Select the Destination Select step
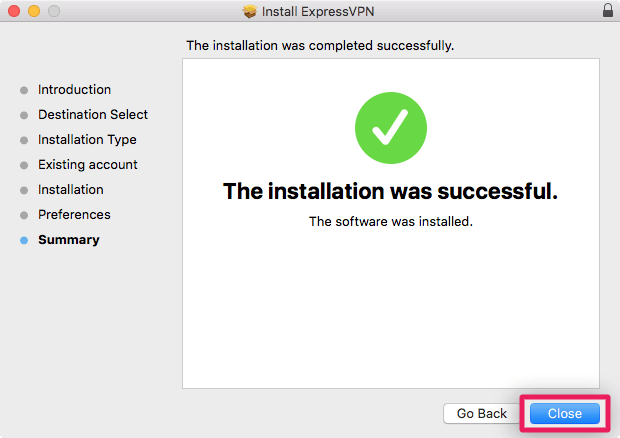Image resolution: width=620 pixels, height=438 pixels. (93, 115)
